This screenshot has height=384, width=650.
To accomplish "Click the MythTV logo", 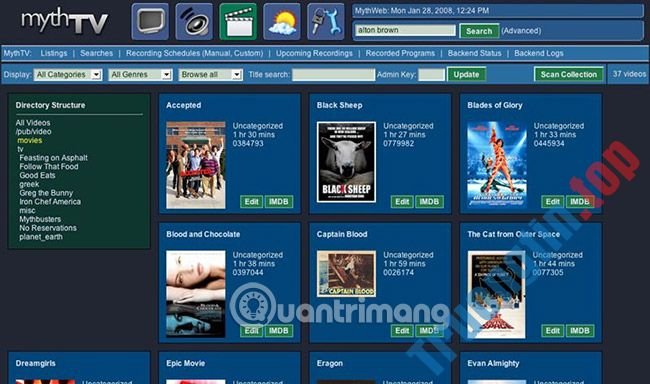I will (65, 21).
